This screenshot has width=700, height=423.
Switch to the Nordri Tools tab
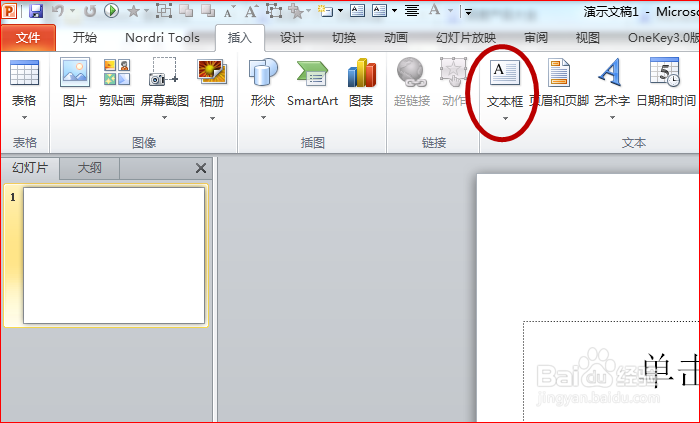162,38
